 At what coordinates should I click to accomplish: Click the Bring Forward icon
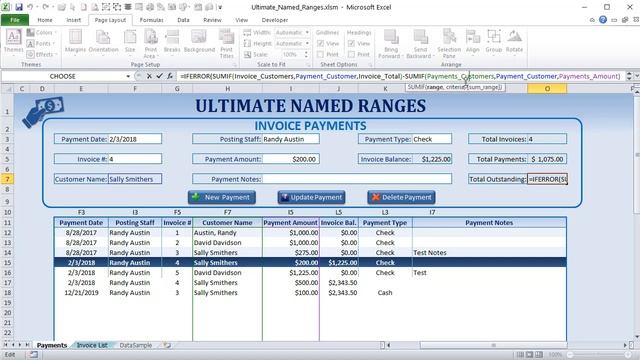tap(391, 37)
